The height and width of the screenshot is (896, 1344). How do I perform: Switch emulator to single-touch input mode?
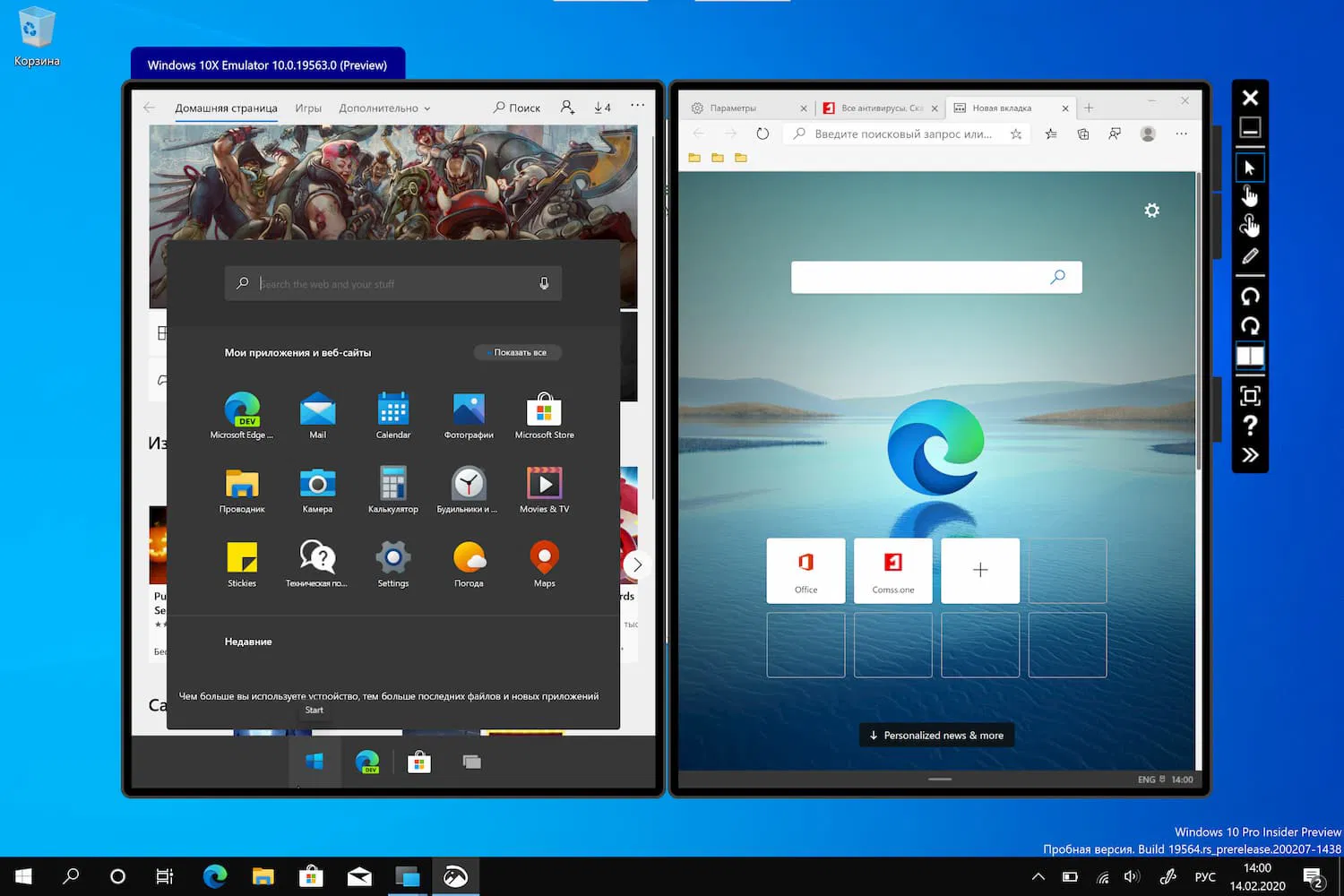[x=1250, y=196]
